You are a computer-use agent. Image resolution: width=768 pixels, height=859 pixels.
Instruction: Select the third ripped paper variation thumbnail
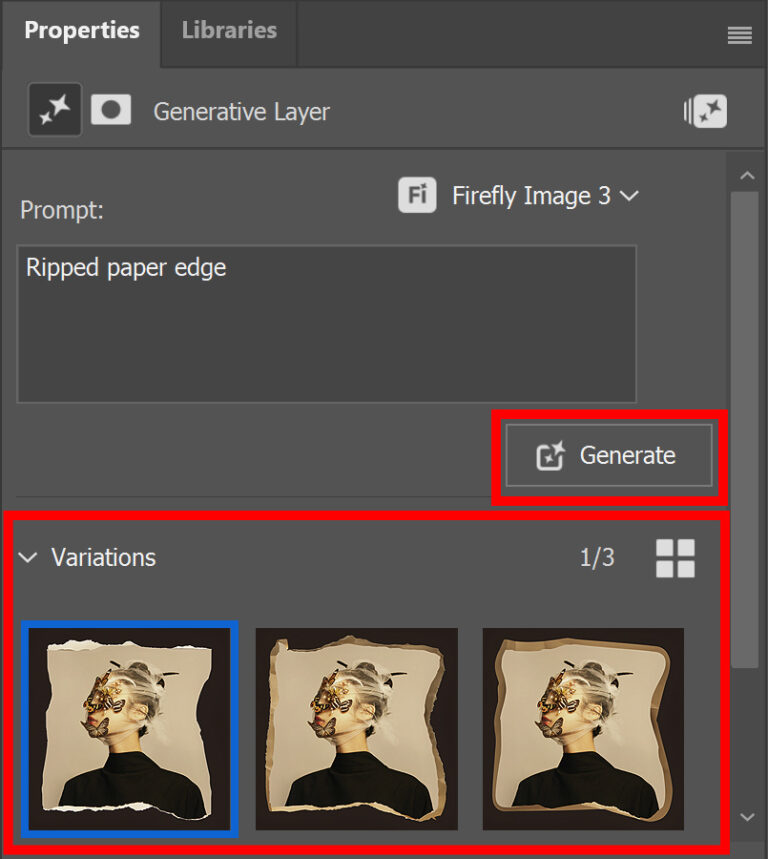583,729
